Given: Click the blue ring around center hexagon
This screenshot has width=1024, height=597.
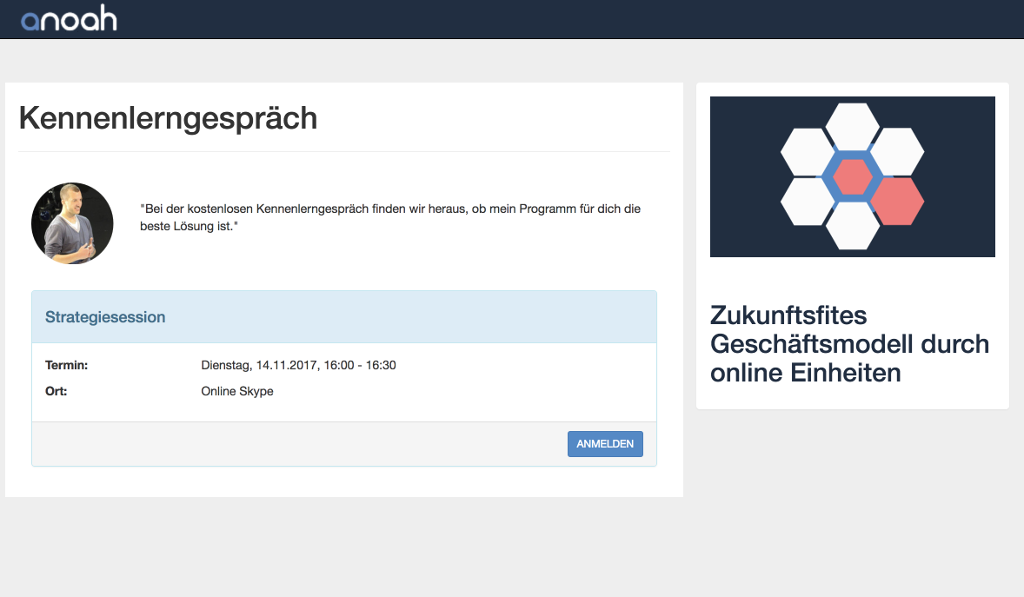Looking at the screenshot, I should (829, 177).
